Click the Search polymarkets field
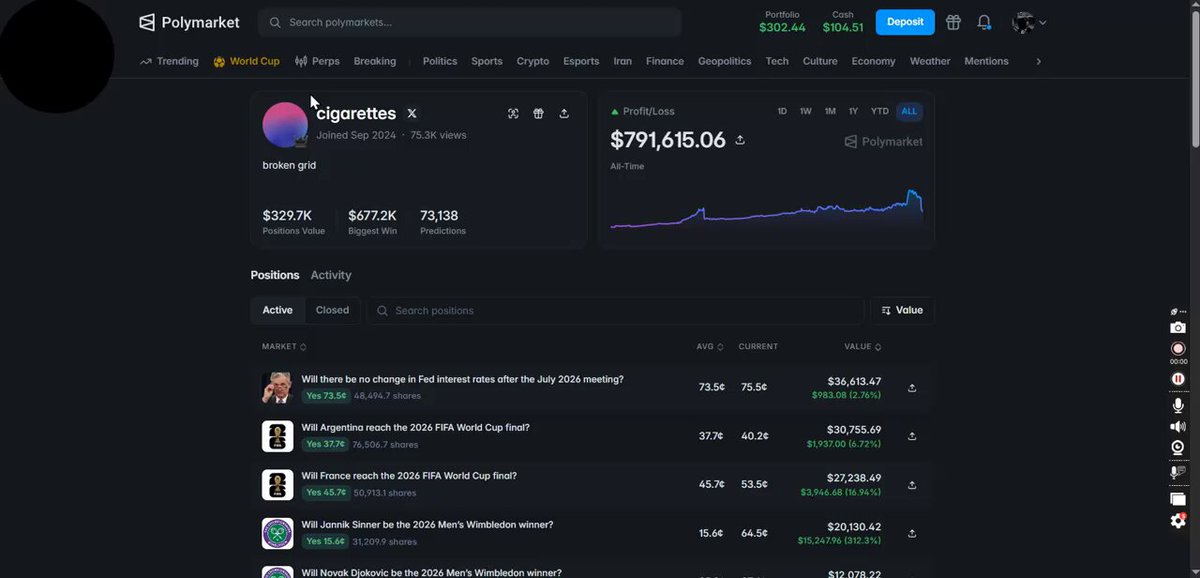1200x578 pixels. coord(469,22)
